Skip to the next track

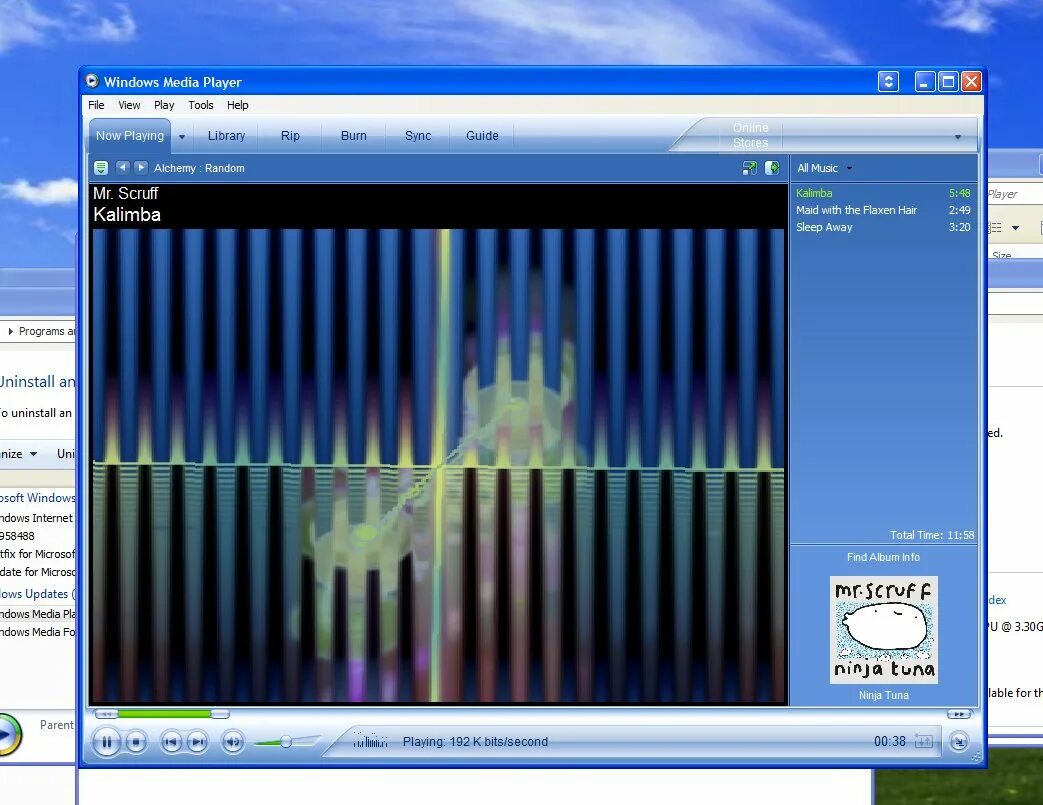click(198, 742)
